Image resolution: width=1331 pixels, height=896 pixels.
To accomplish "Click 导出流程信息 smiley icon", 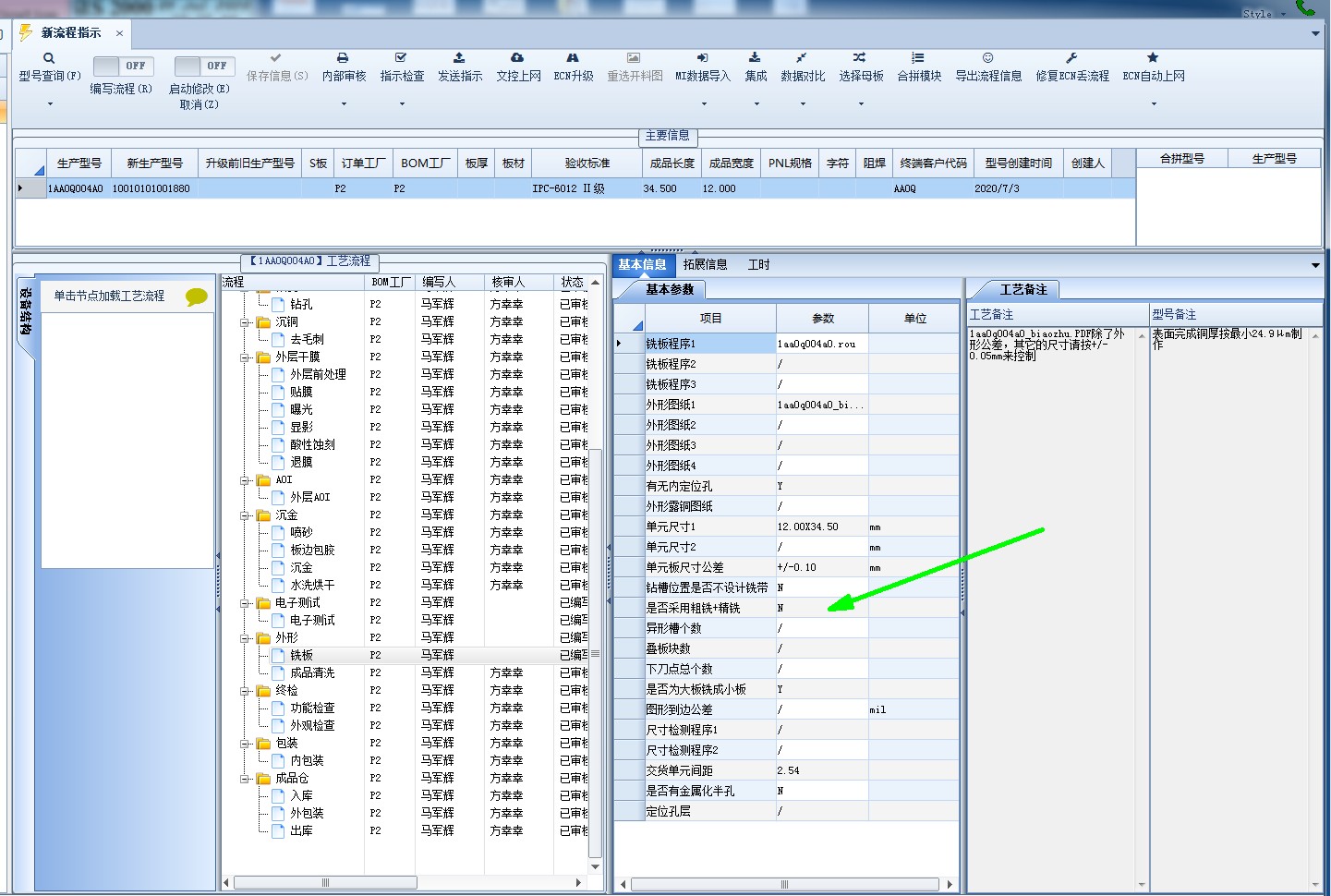I will point(987,58).
